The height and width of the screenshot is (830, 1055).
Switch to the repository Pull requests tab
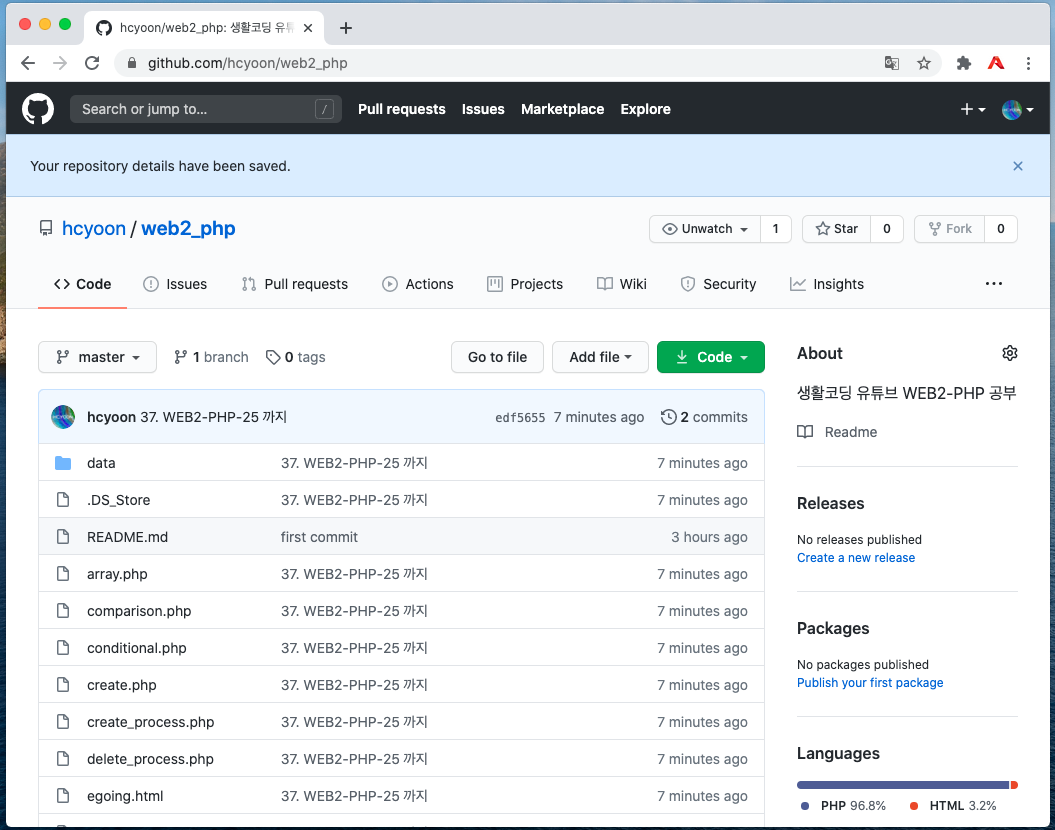pos(295,284)
